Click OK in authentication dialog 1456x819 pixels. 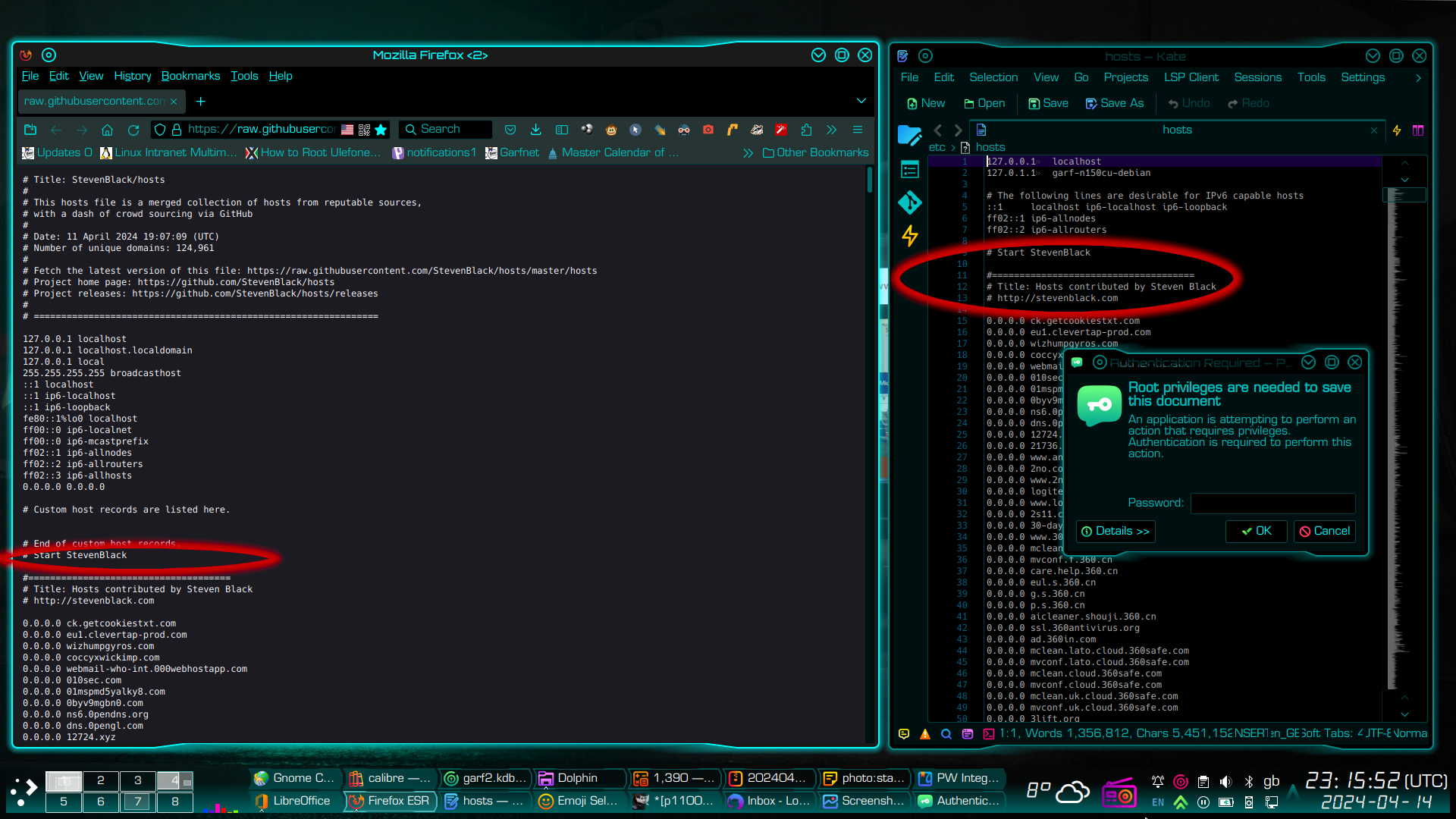1256,531
